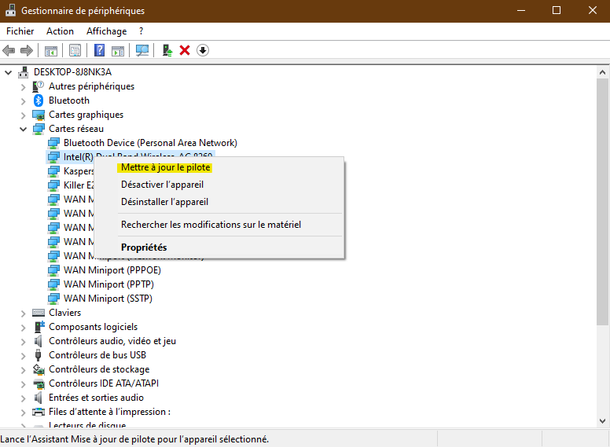Choose Rechercher les modifications sur le matériel
Viewport: 610px width, 447px height.
[211, 224]
